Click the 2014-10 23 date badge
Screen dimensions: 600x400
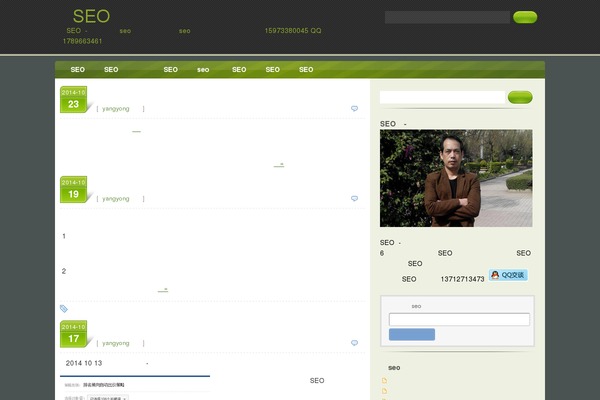pyautogui.click(x=73, y=100)
